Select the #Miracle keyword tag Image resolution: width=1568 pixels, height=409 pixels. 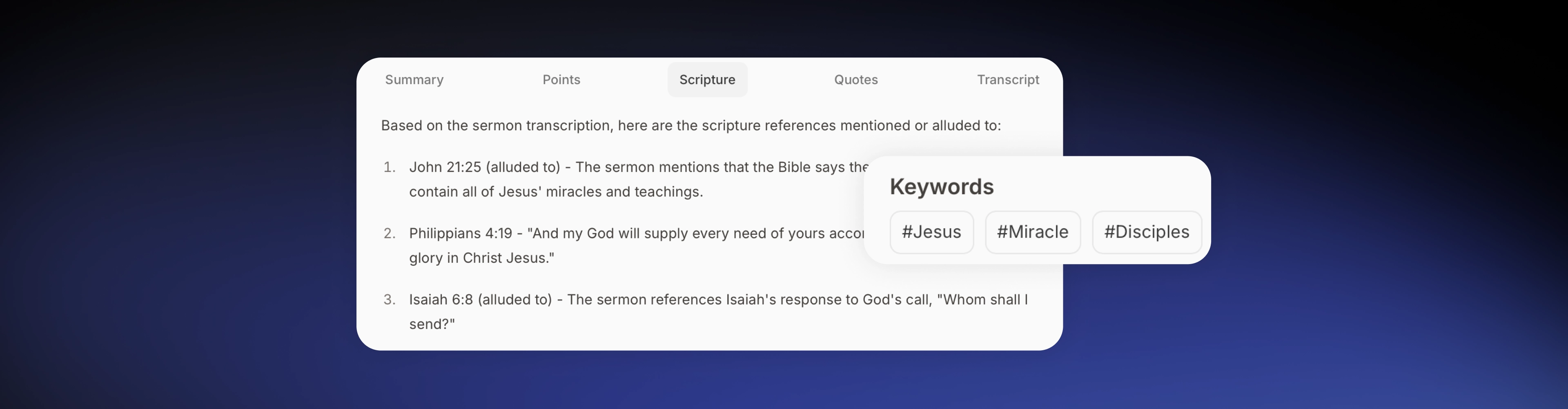(1032, 232)
